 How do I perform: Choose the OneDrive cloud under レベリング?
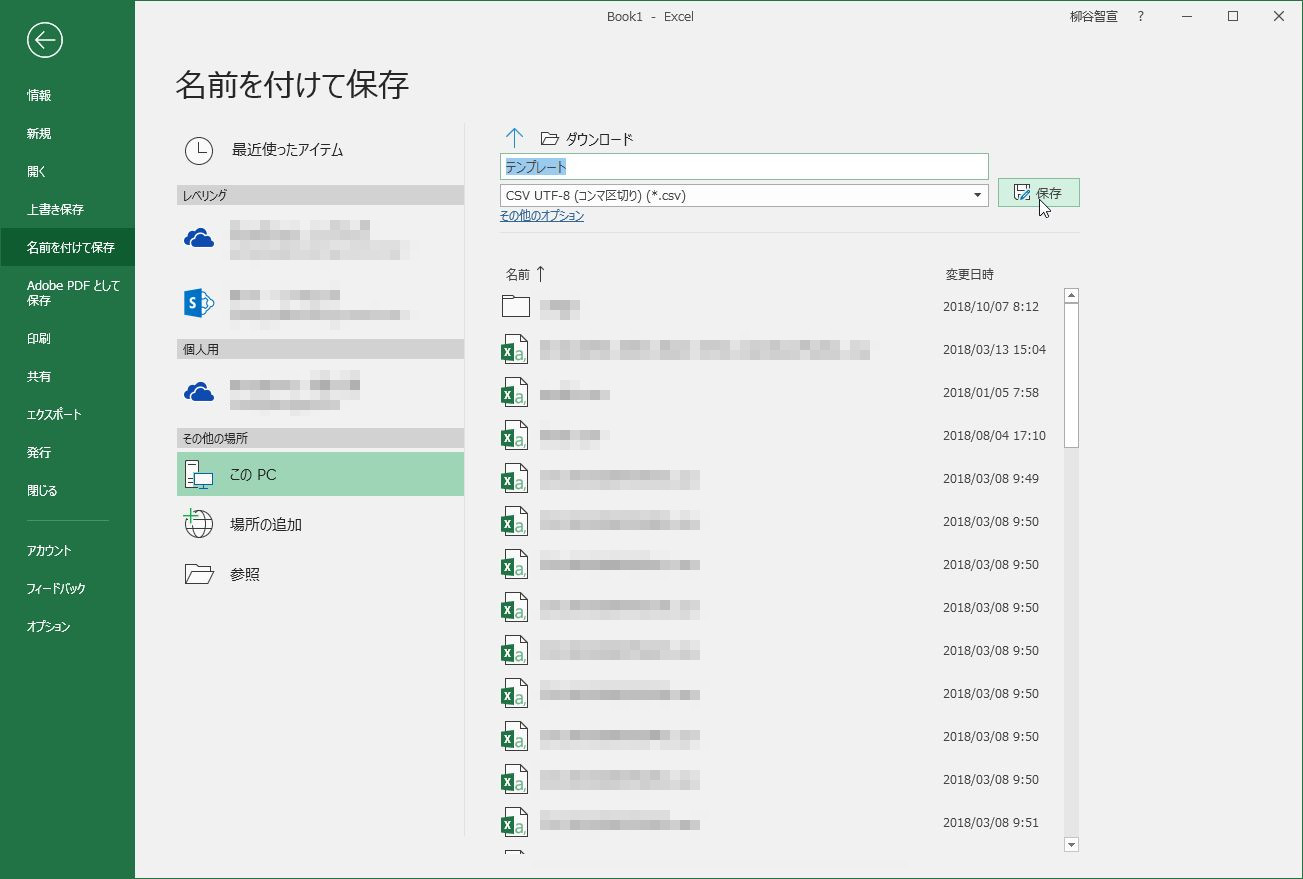(199, 238)
